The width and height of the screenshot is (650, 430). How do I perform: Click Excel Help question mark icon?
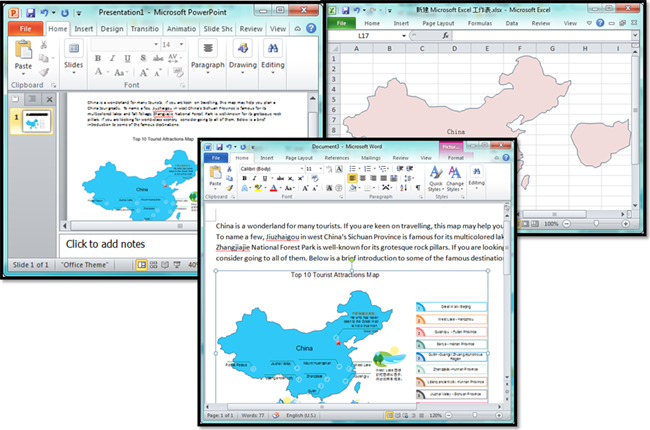pyautogui.click(x=600, y=23)
